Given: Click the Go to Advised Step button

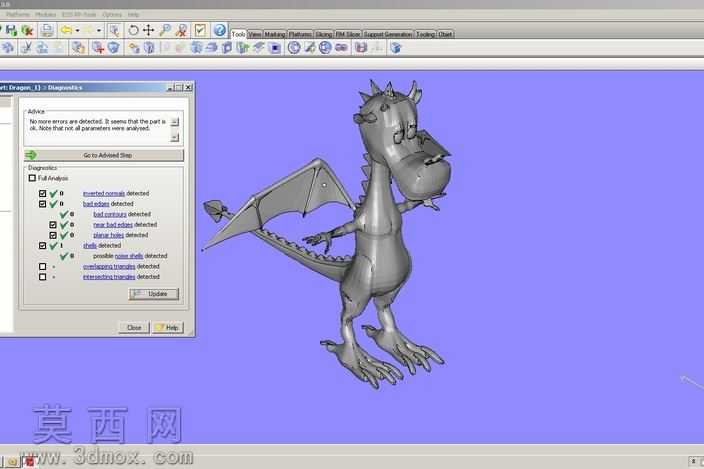Looking at the screenshot, I should [x=104, y=155].
